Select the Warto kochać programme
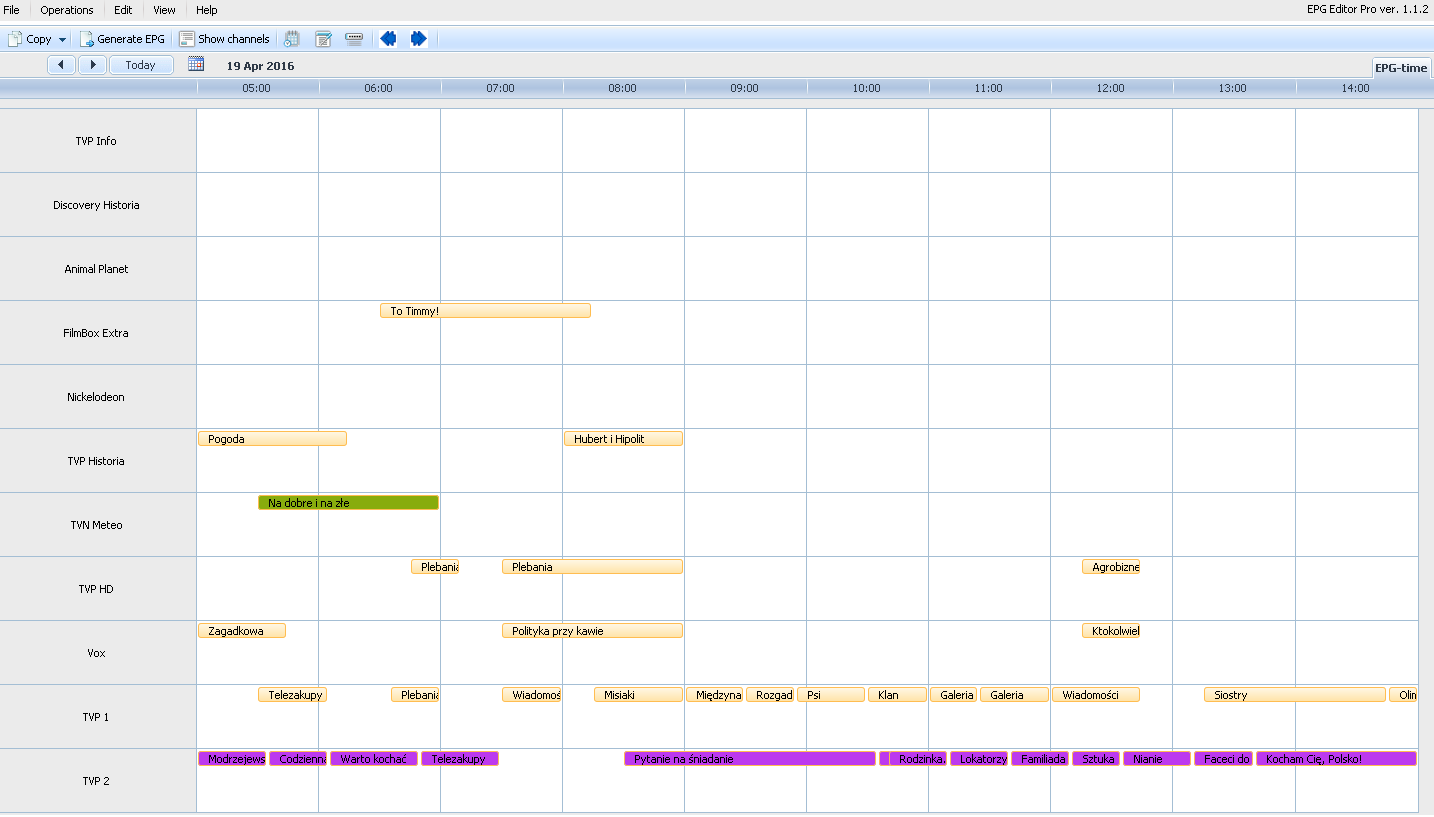Viewport: 1434px width, 817px height. [374, 759]
